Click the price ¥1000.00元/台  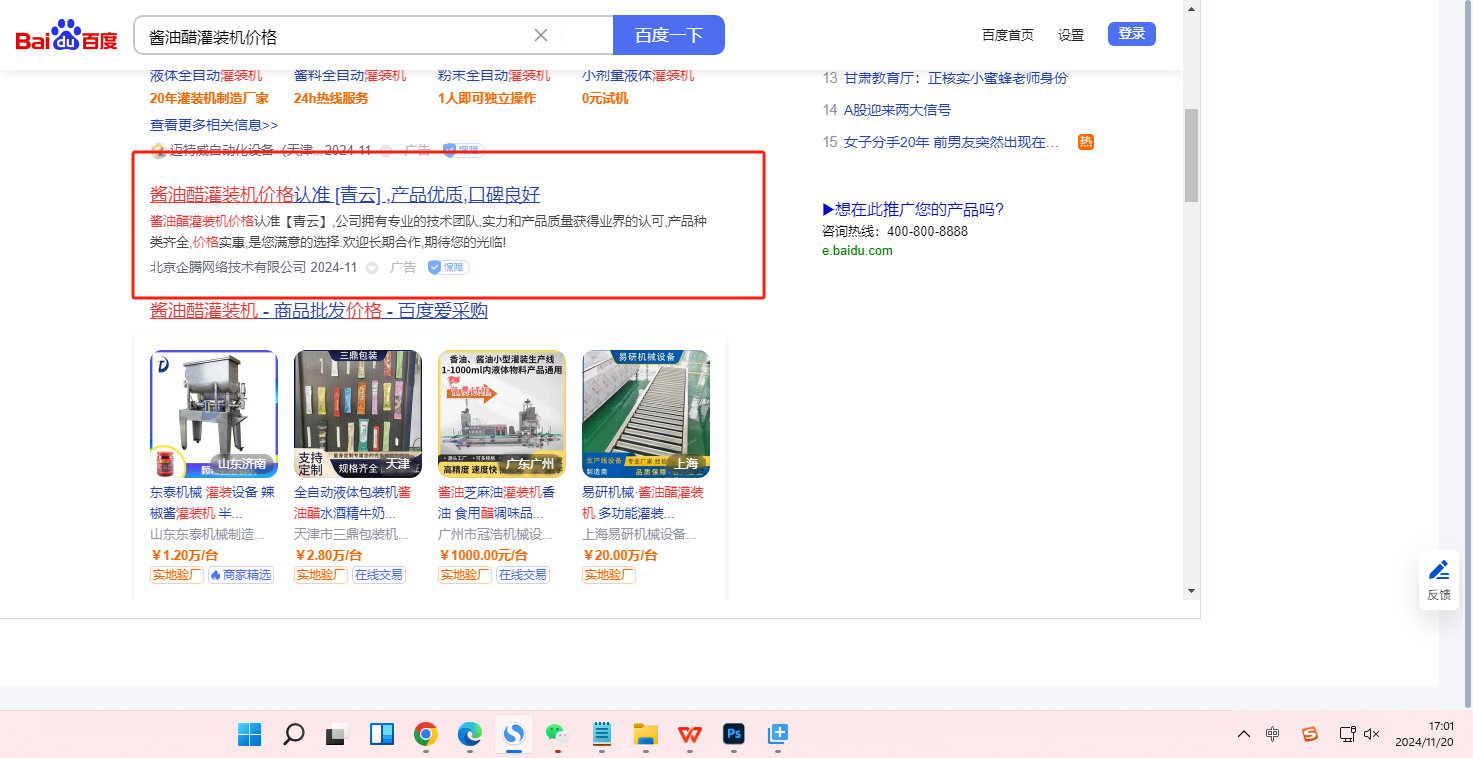point(483,555)
